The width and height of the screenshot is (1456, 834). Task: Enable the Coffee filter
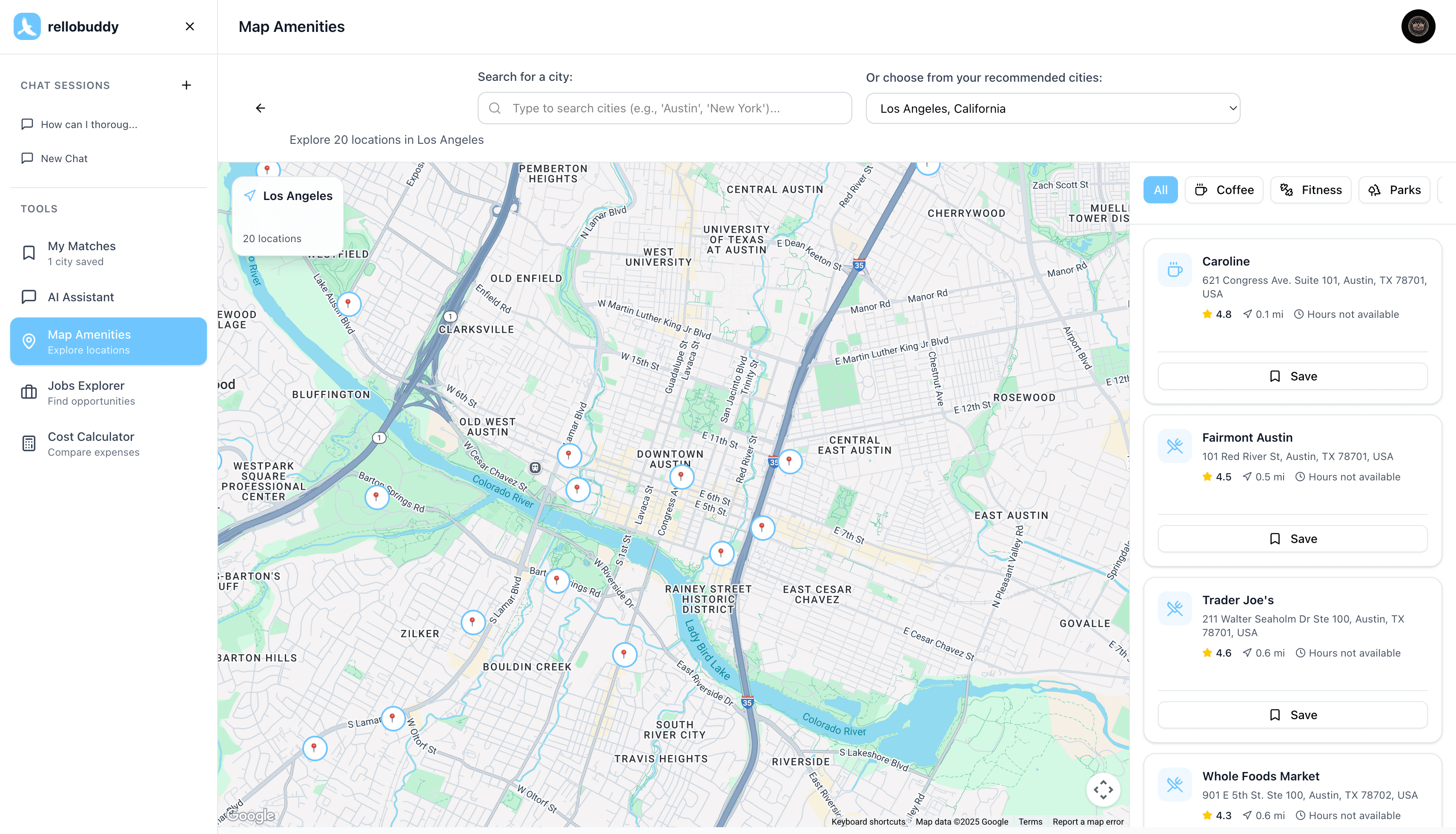pos(1224,190)
